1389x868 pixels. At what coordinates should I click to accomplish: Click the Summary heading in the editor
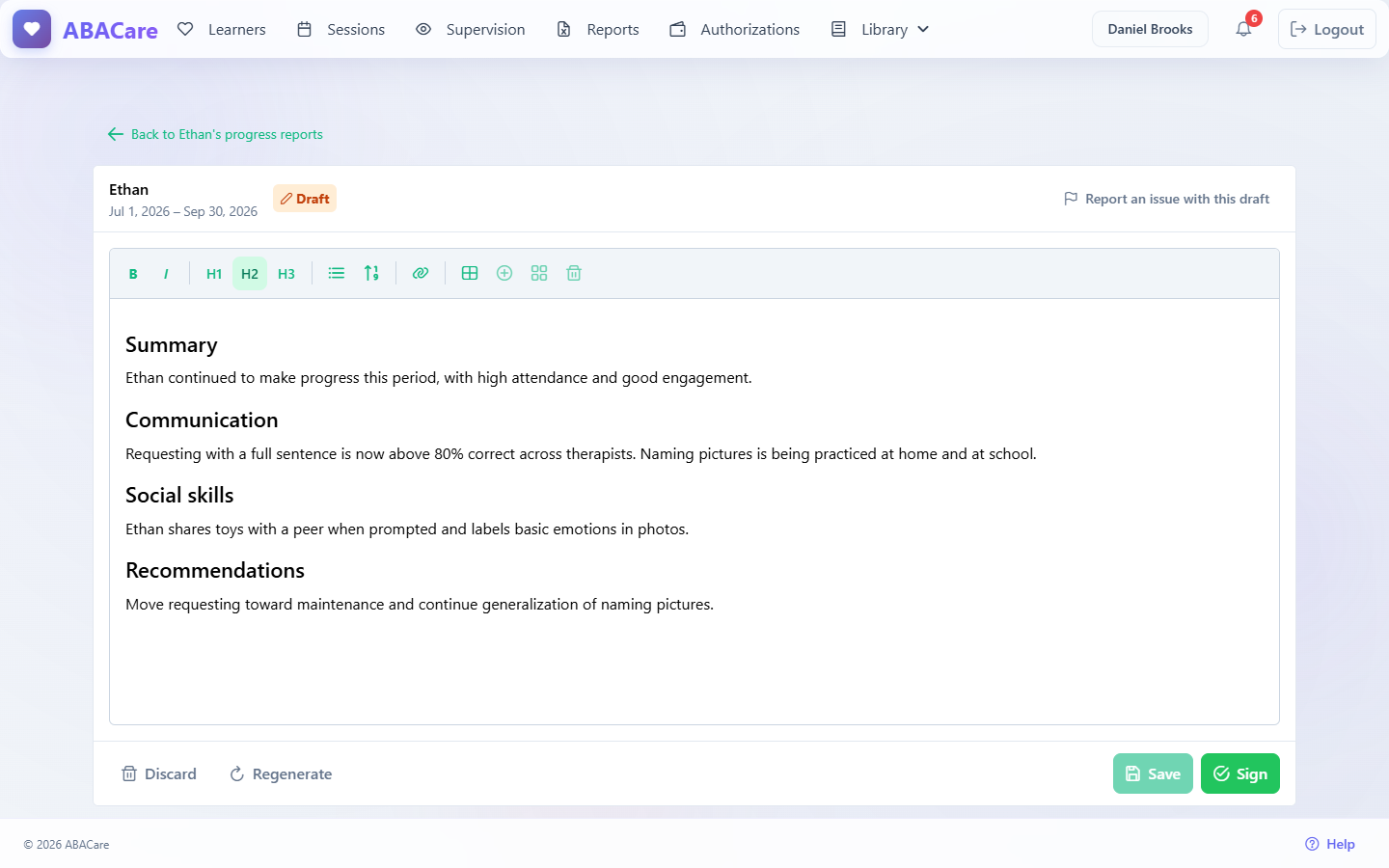pyautogui.click(x=172, y=345)
